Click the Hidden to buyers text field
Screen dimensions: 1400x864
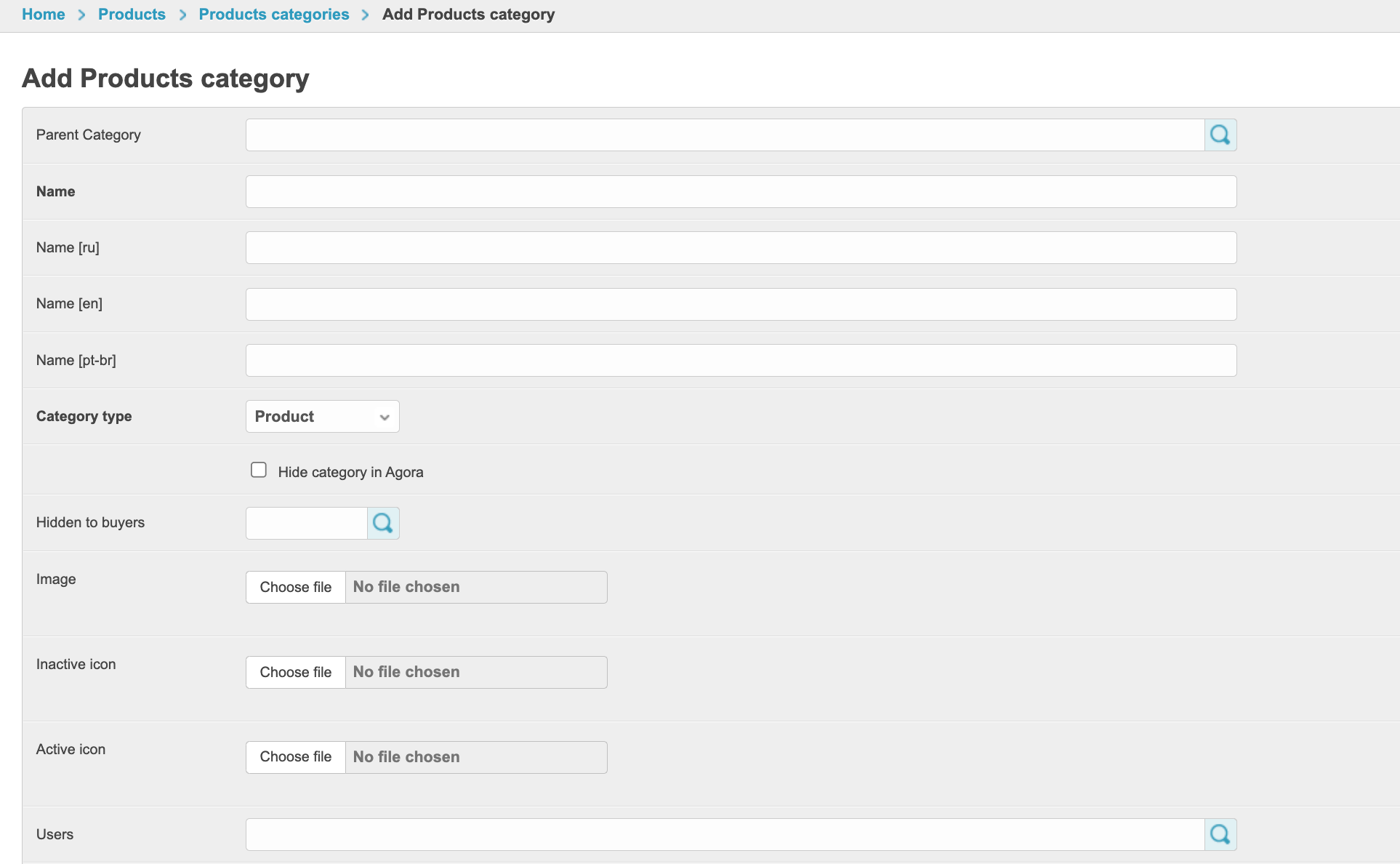[306, 523]
